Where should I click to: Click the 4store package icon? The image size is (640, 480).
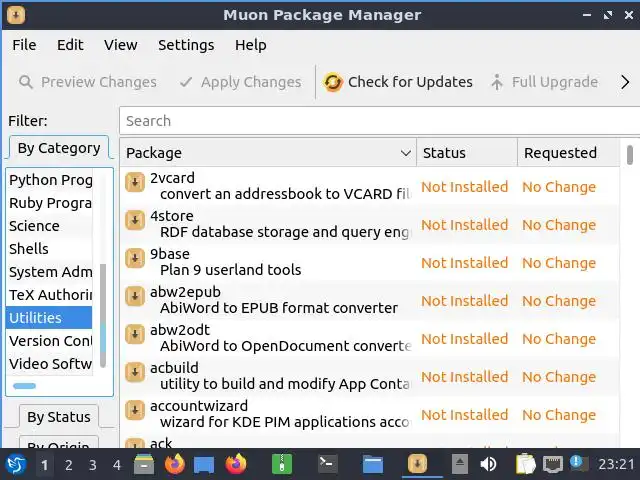(x=135, y=221)
